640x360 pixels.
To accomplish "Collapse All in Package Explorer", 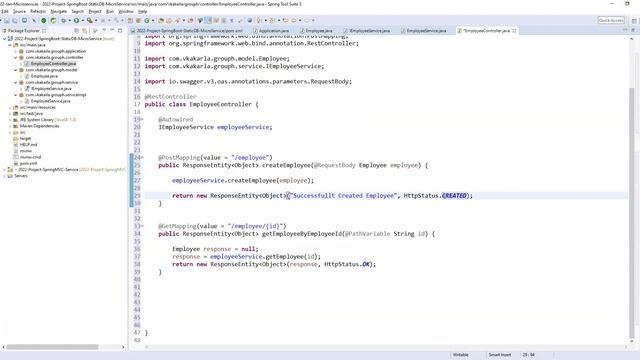I will coord(76,31).
